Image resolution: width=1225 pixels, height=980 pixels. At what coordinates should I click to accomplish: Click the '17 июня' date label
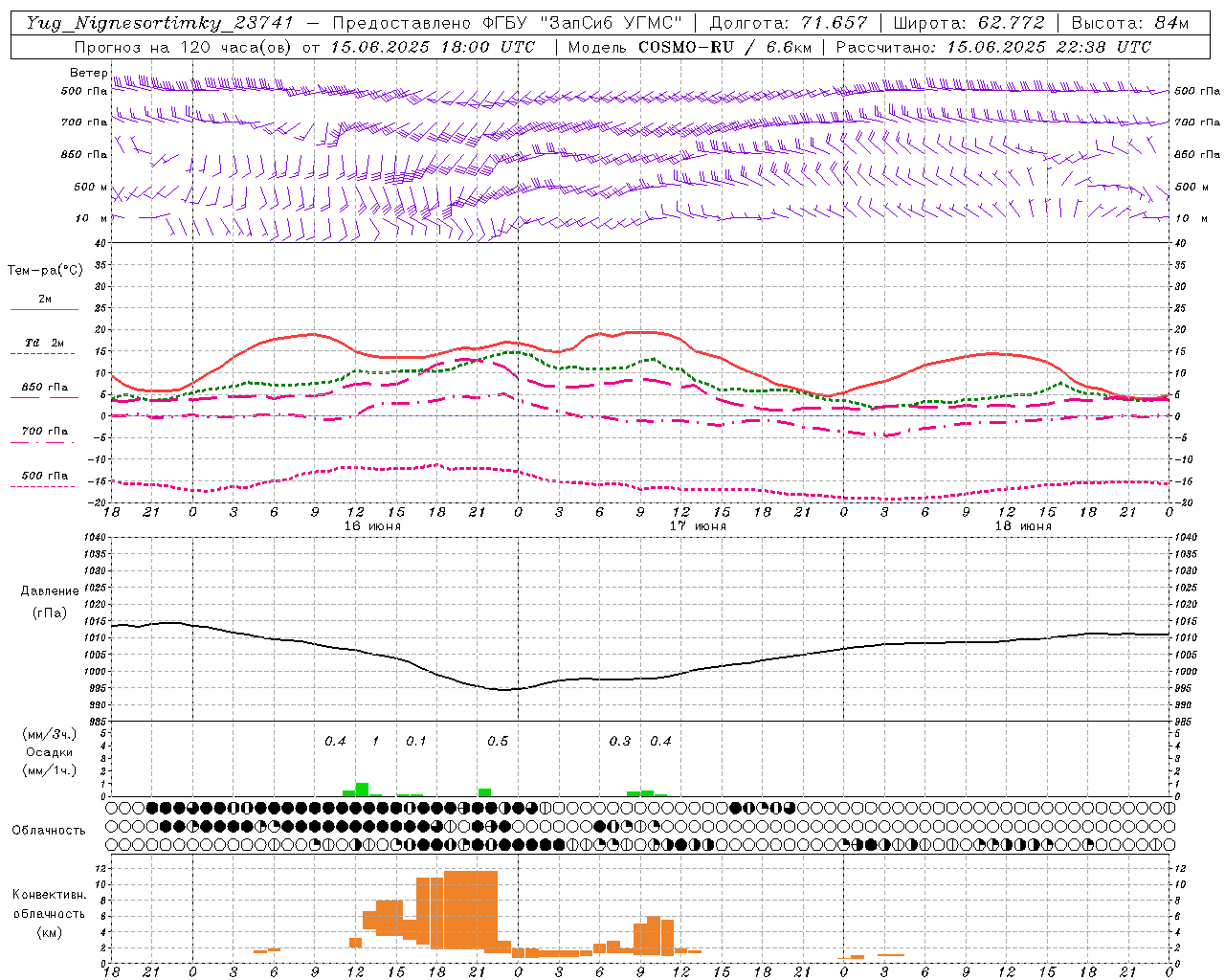(x=698, y=525)
